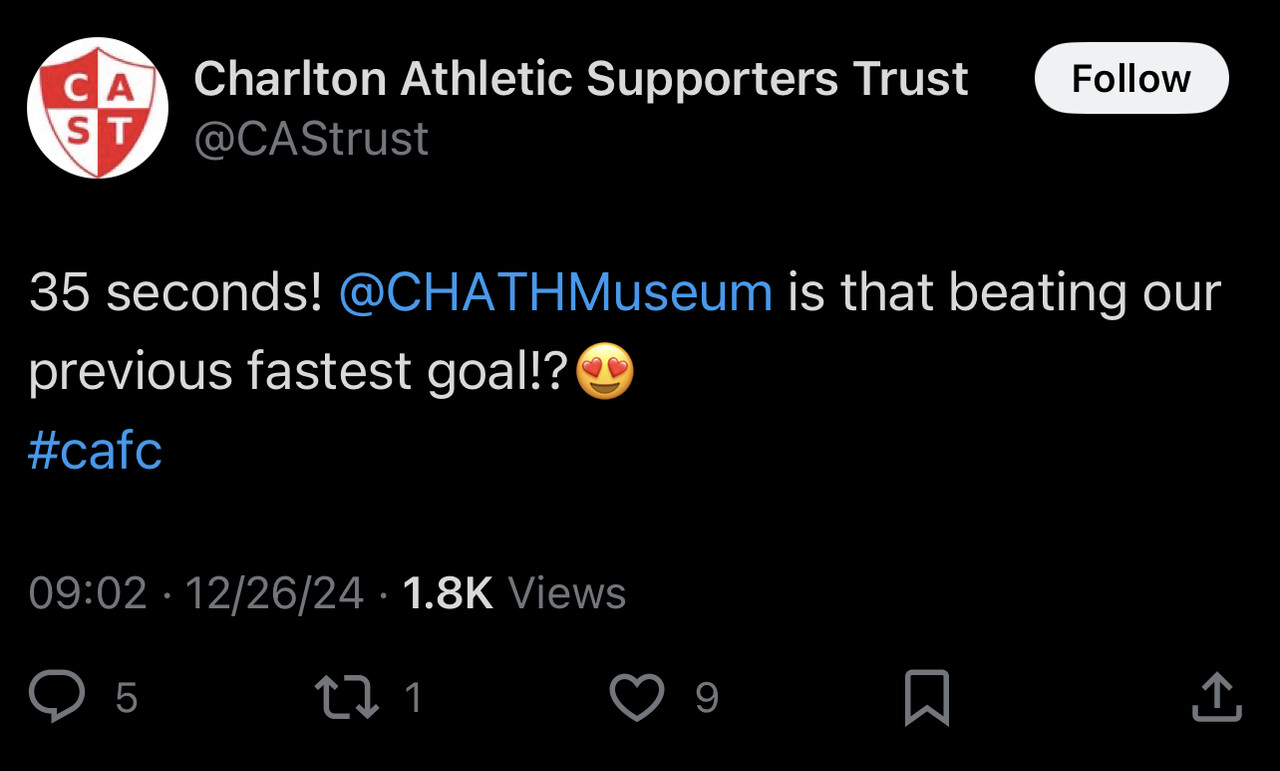Open the share menu via upload icon
The image size is (1280, 771).
[x=1216, y=697]
